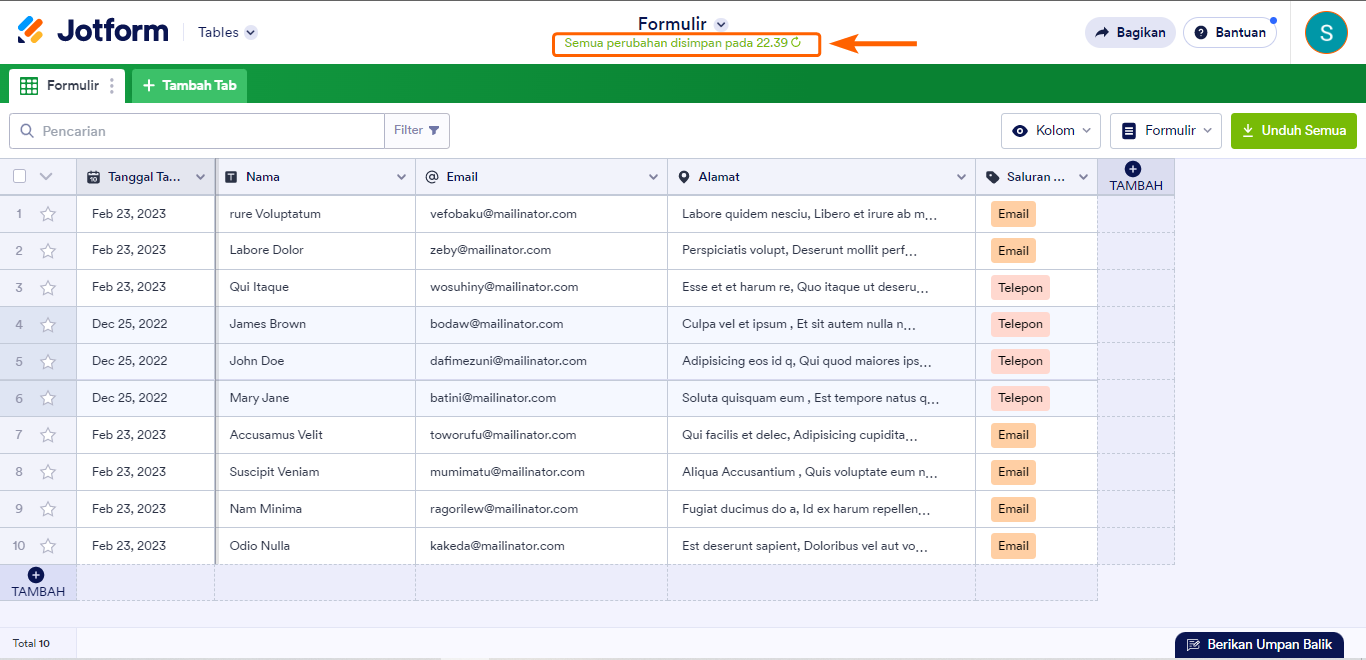
Task: Click the Pencarian search field
Action: coord(200,131)
